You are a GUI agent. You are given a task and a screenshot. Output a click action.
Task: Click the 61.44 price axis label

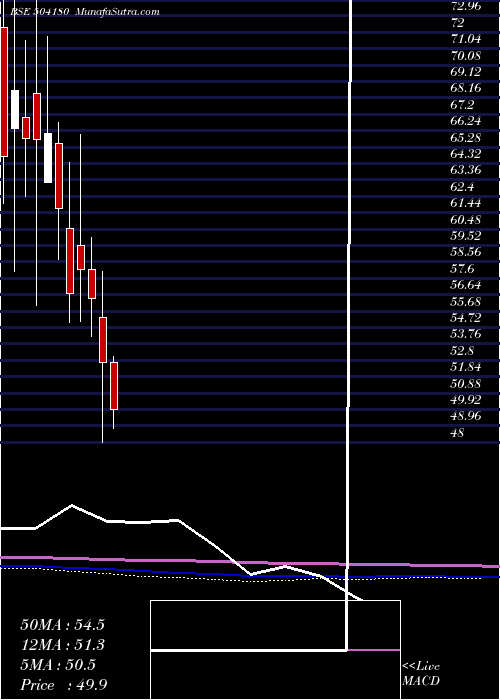(466, 204)
